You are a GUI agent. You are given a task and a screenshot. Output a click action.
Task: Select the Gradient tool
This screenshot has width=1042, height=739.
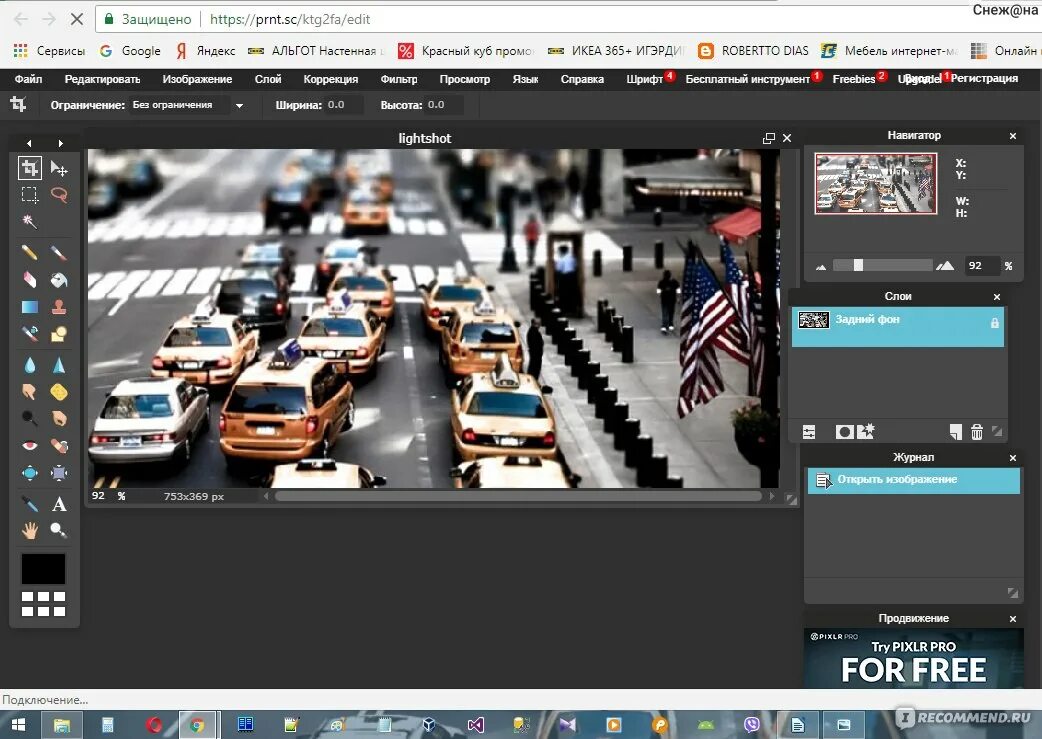pos(29,307)
